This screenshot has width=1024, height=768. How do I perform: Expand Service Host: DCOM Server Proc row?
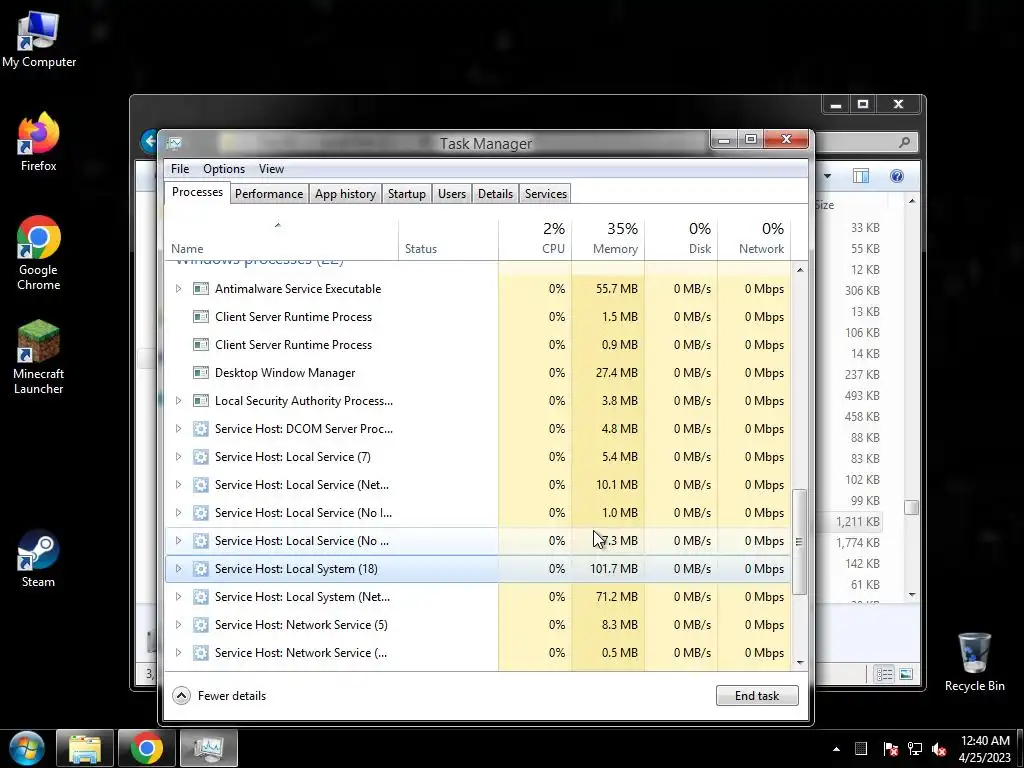pyautogui.click(x=178, y=429)
